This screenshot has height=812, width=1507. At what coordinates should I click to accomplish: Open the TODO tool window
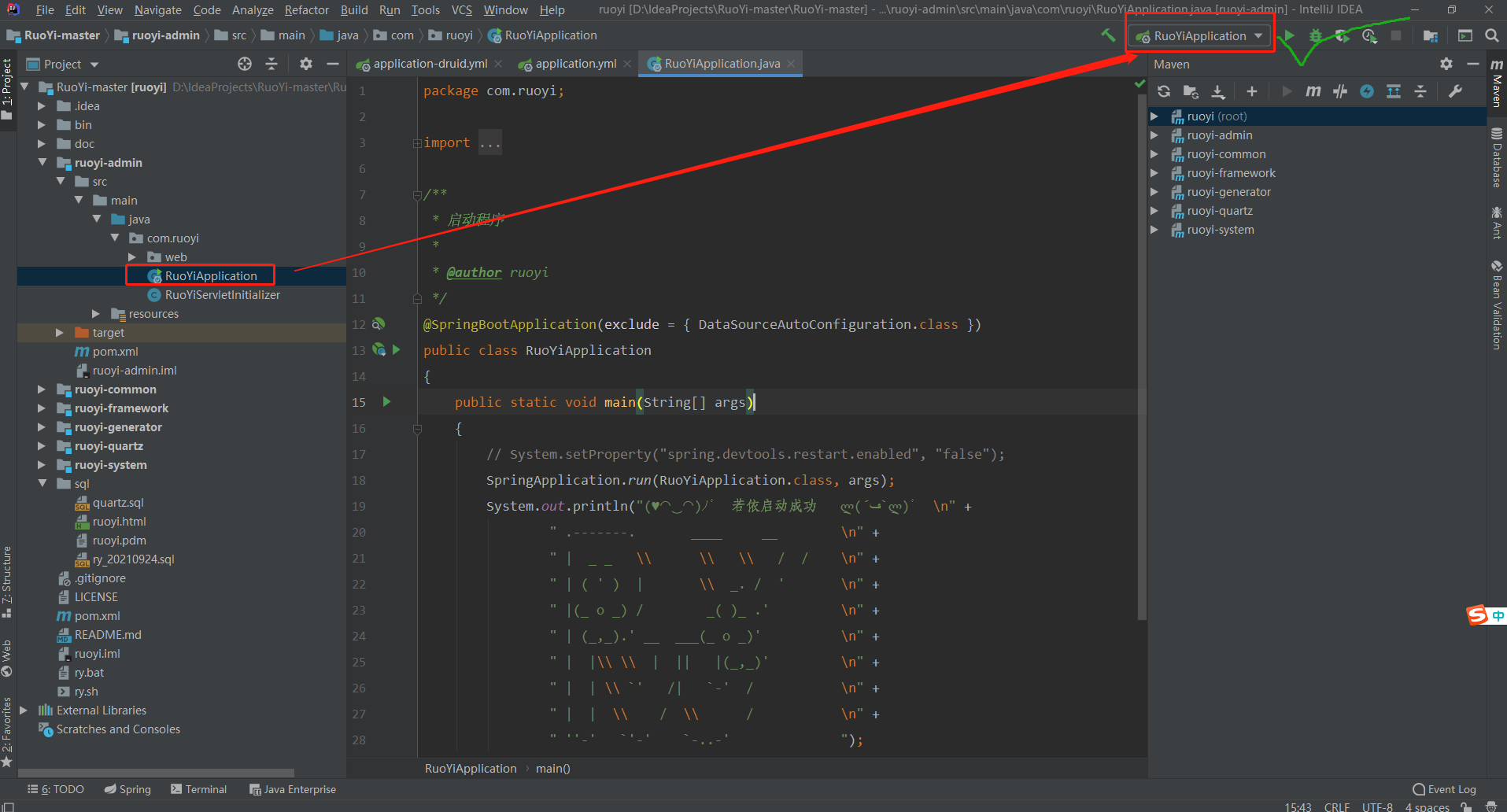[x=56, y=789]
